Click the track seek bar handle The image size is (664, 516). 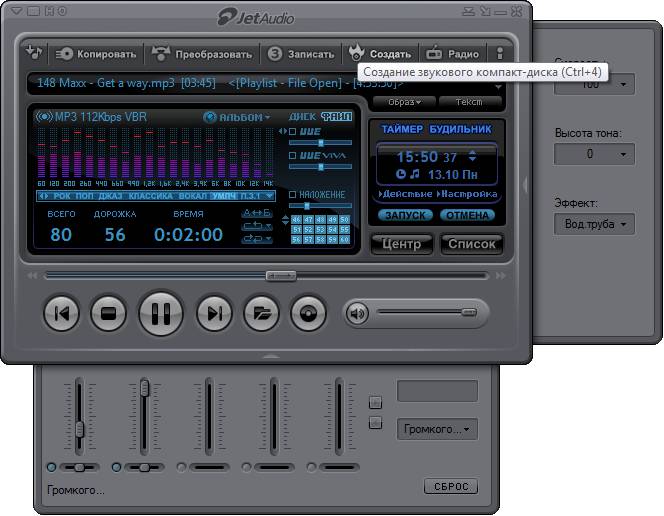coord(281,276)
